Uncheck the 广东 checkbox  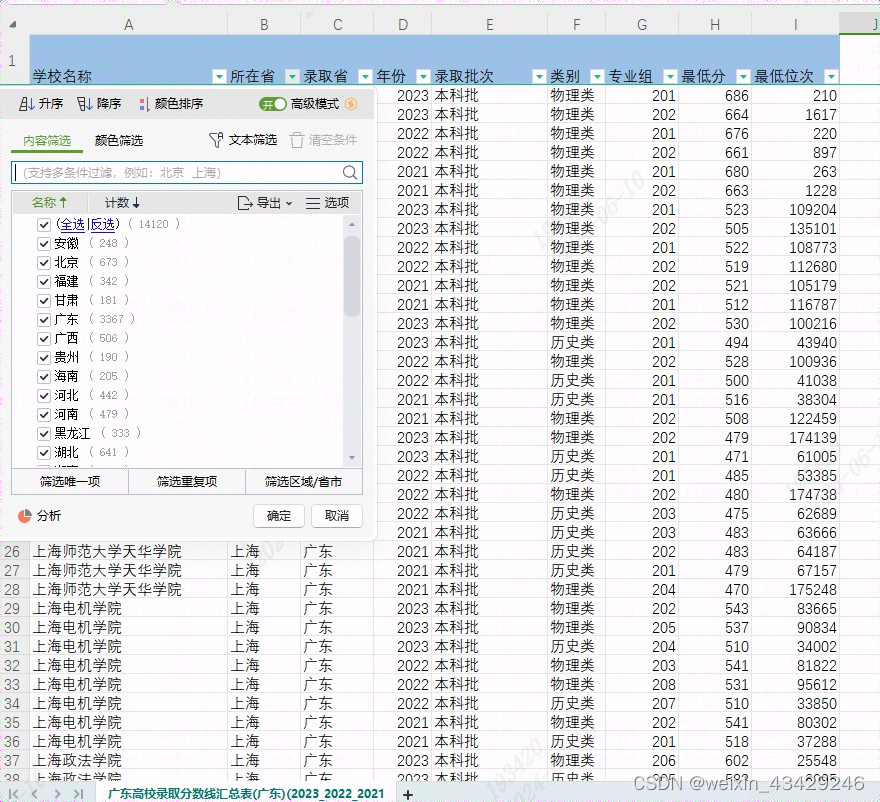click(44, 320)
